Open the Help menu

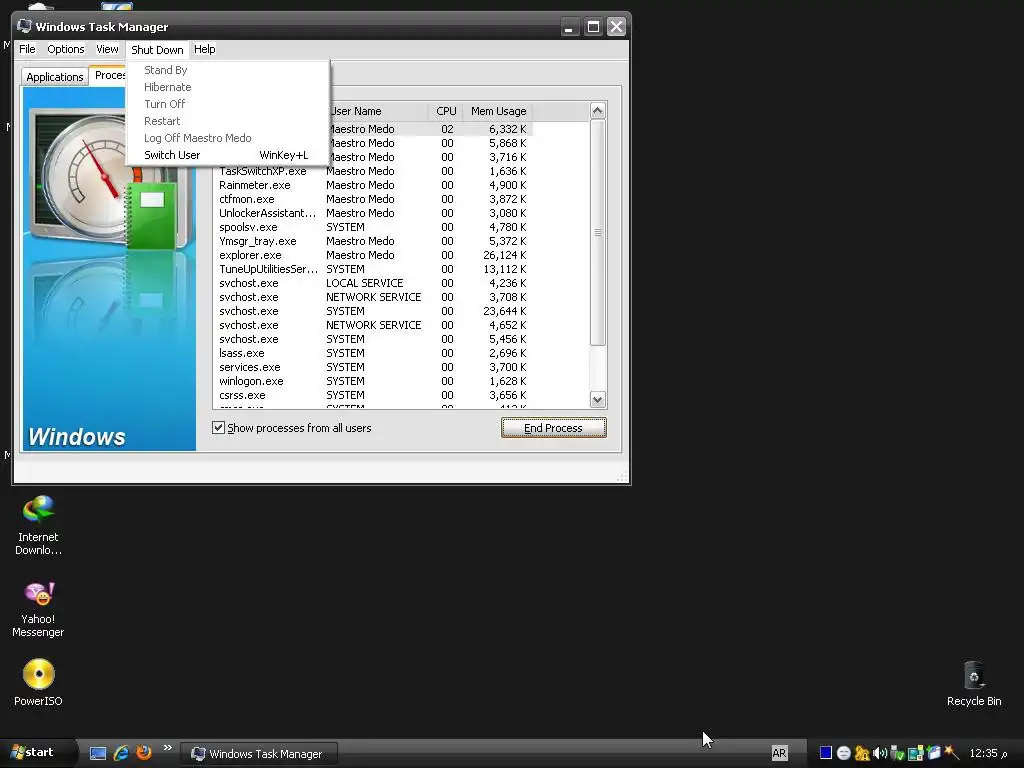204,49
